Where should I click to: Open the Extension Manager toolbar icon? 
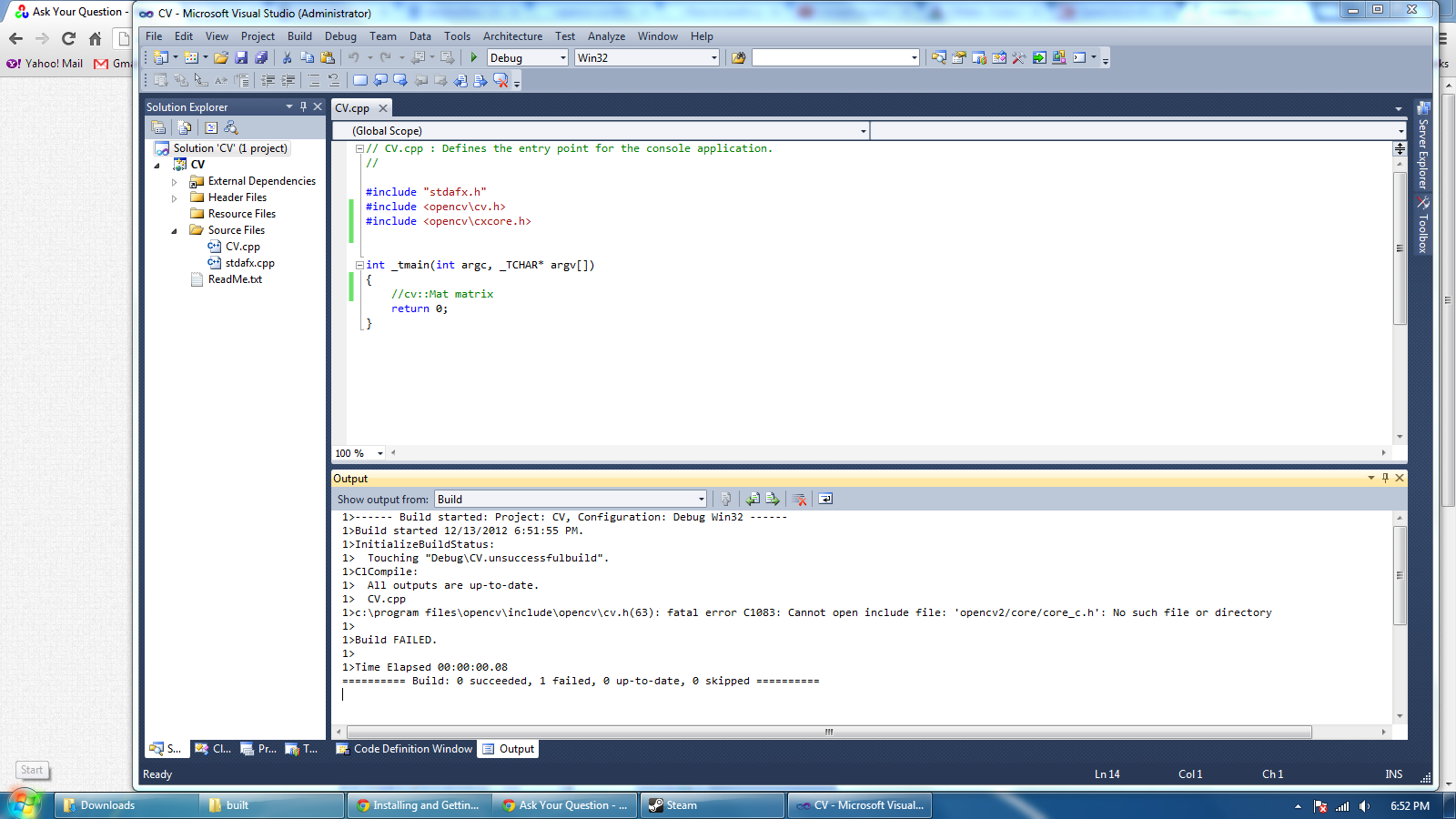pos(1059,57)
